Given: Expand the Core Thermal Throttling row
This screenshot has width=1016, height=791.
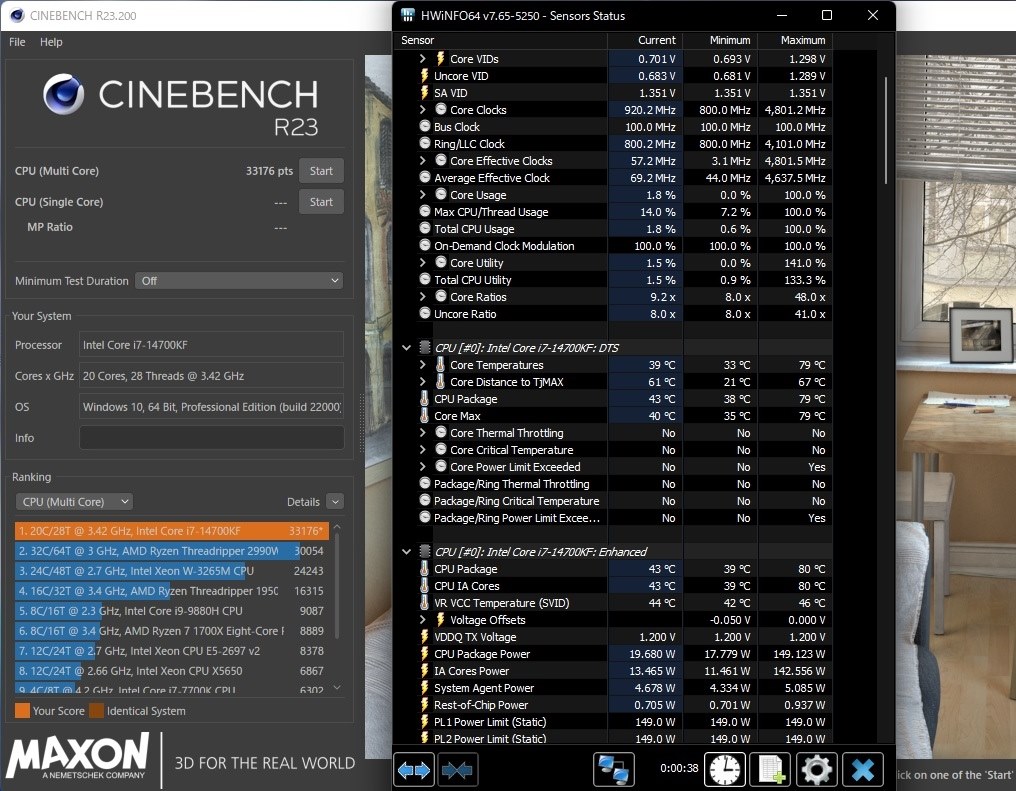Looking at the screenshot, I should pyautogui.click(x=422, y=432).
